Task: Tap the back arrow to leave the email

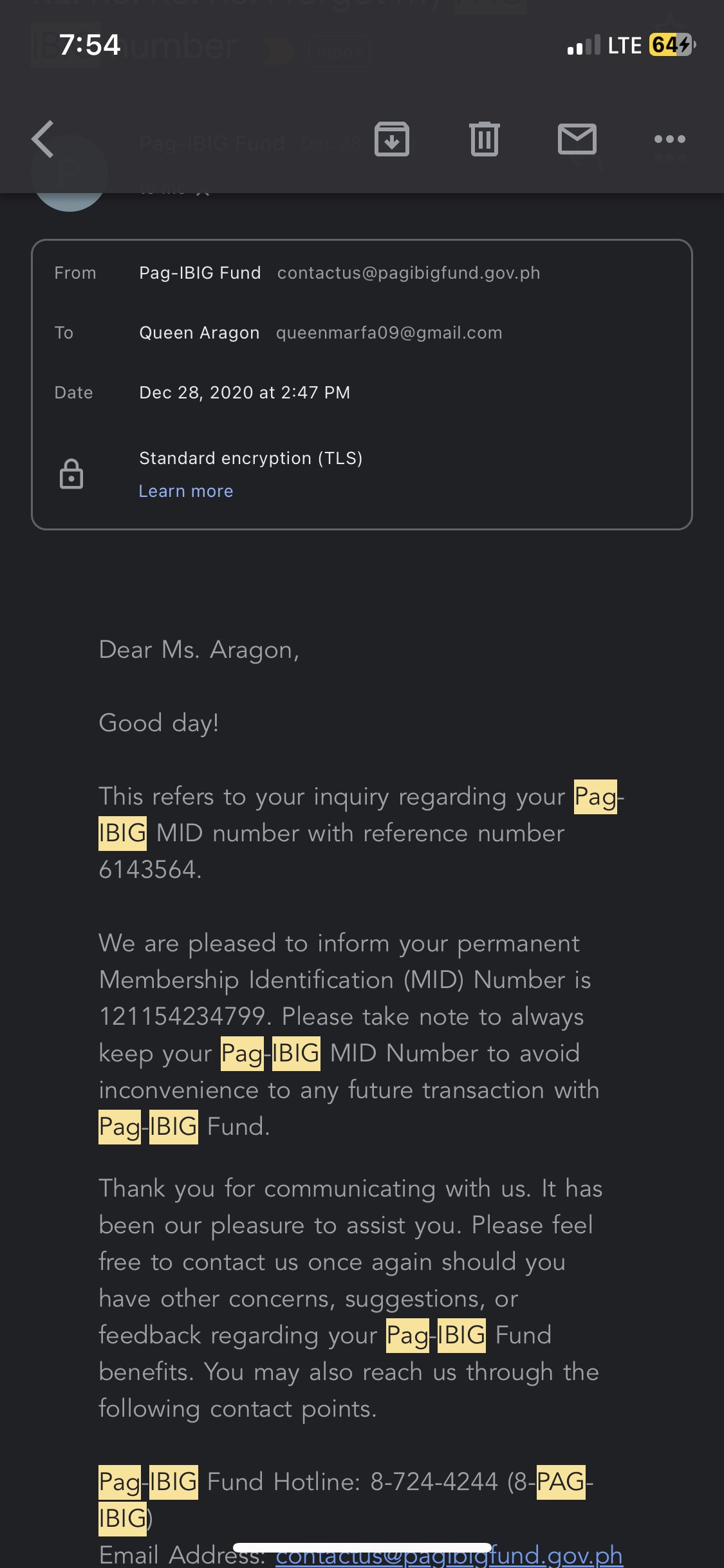Action: click(43, 139)
